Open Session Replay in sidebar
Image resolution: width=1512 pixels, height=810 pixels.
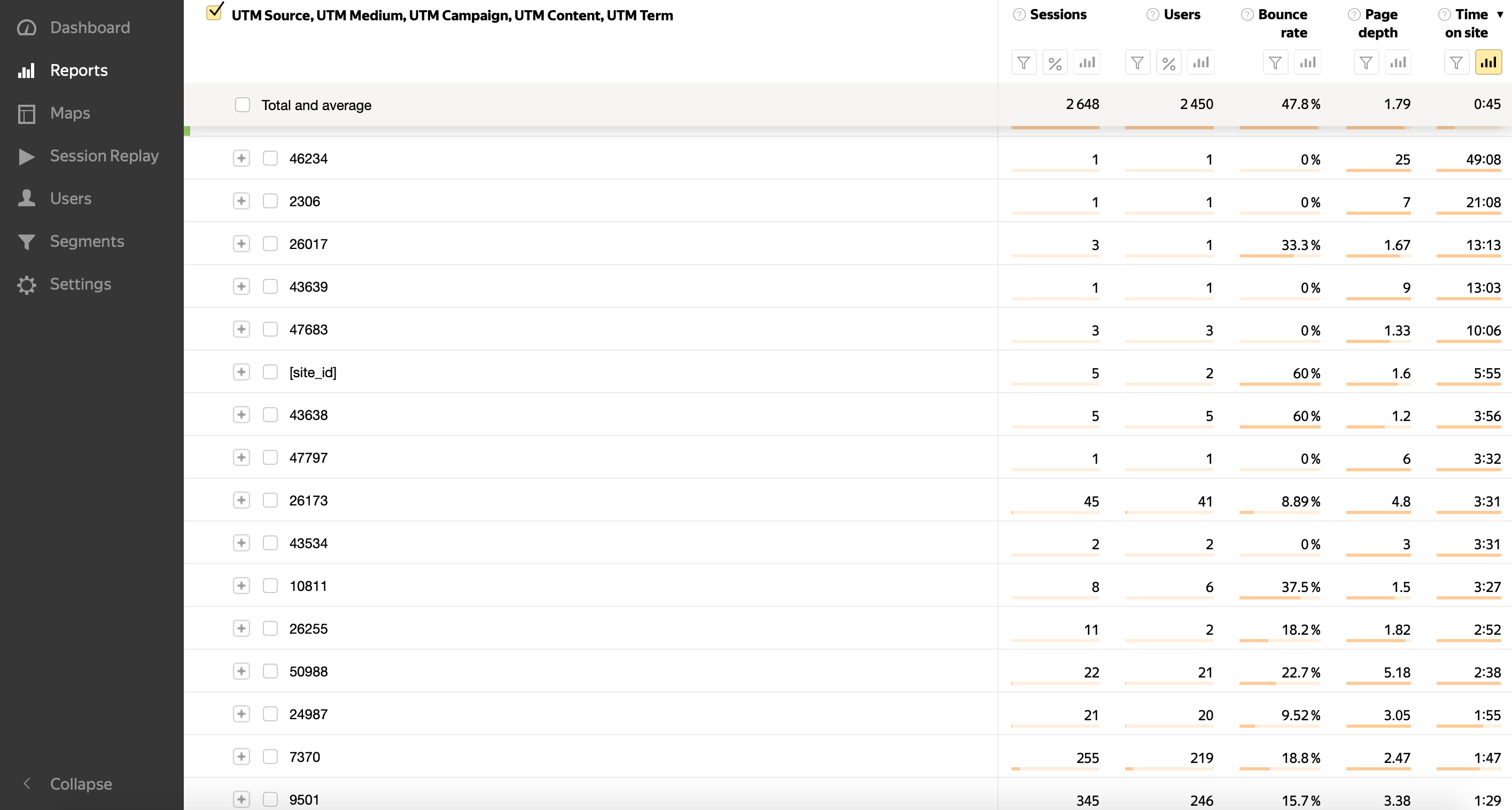pos(105,156)
